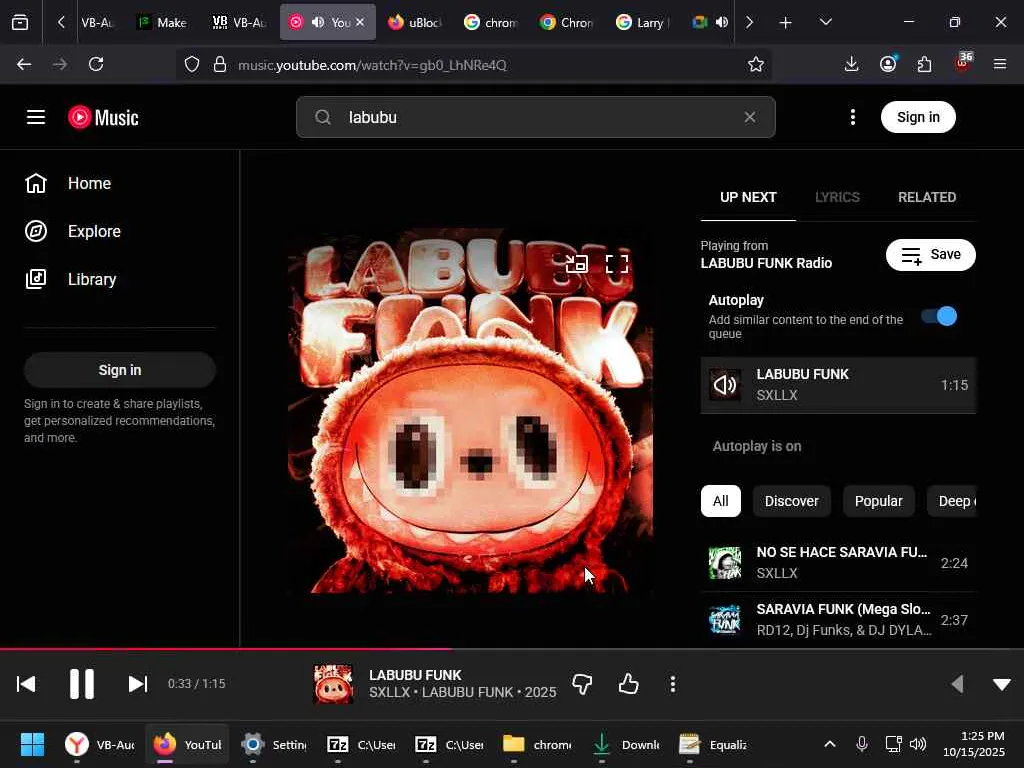Open player bar three-dot action menu
This screenshot has height=768, width=1024.
673,684
